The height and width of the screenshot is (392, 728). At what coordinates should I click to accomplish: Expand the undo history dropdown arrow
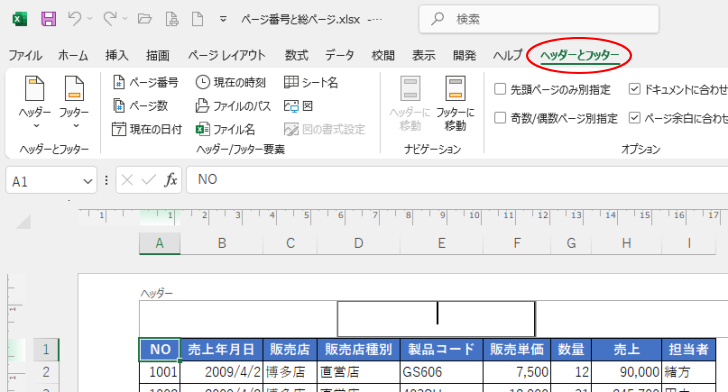[90, 19]
